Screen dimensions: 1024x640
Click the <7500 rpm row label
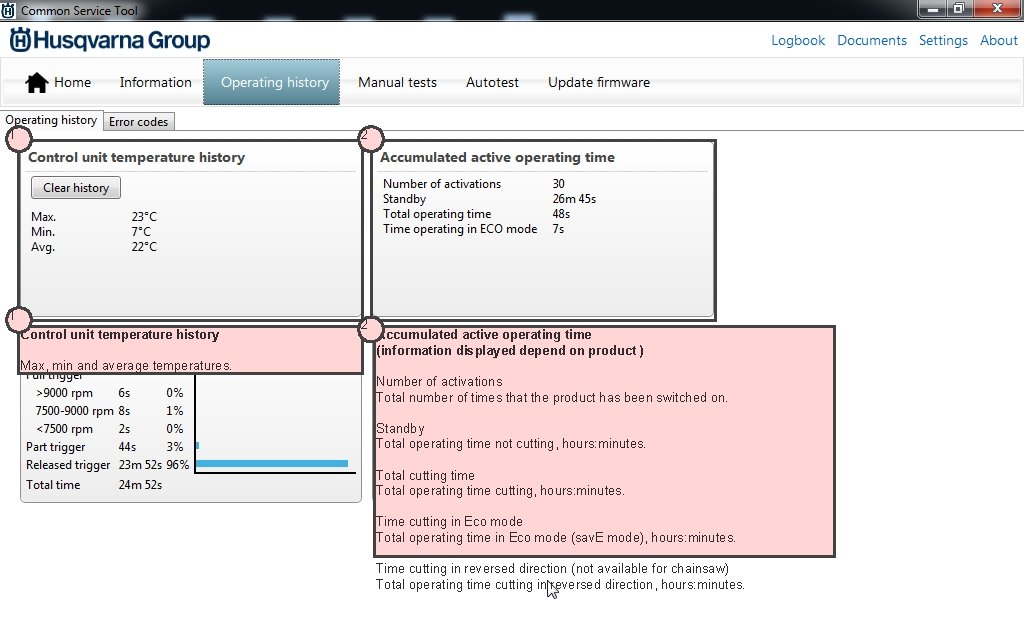[x=64, y=429]
